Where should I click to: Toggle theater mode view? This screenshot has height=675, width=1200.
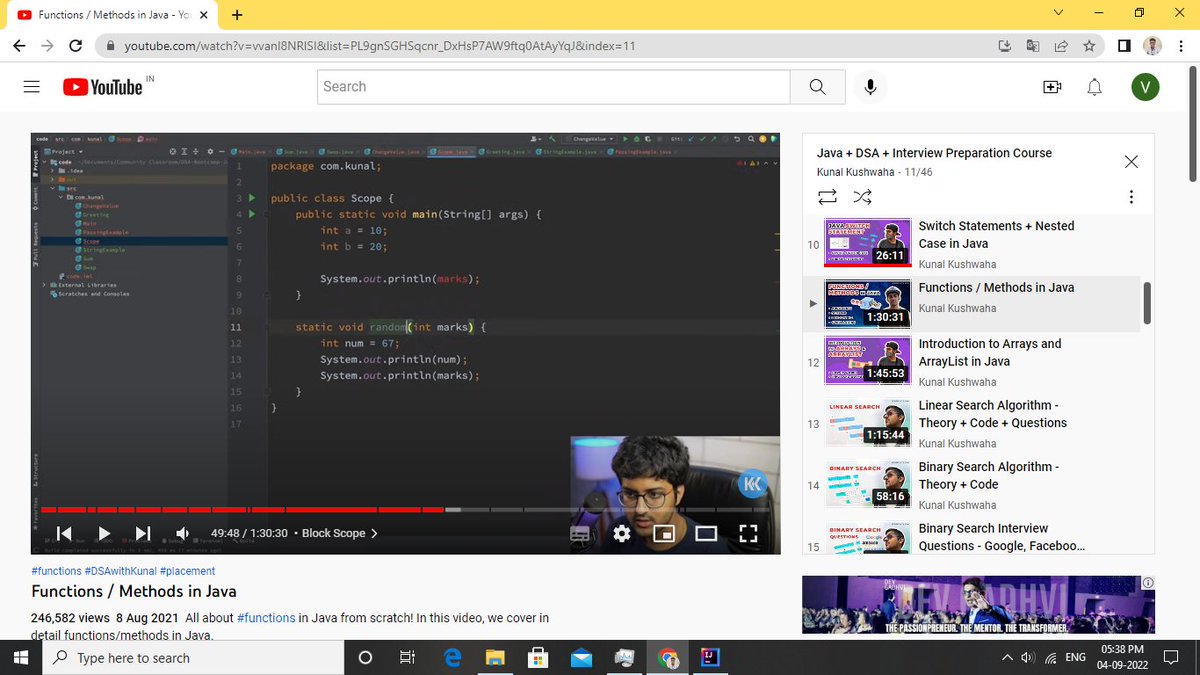pyautogui.click(x=706, y=533)
